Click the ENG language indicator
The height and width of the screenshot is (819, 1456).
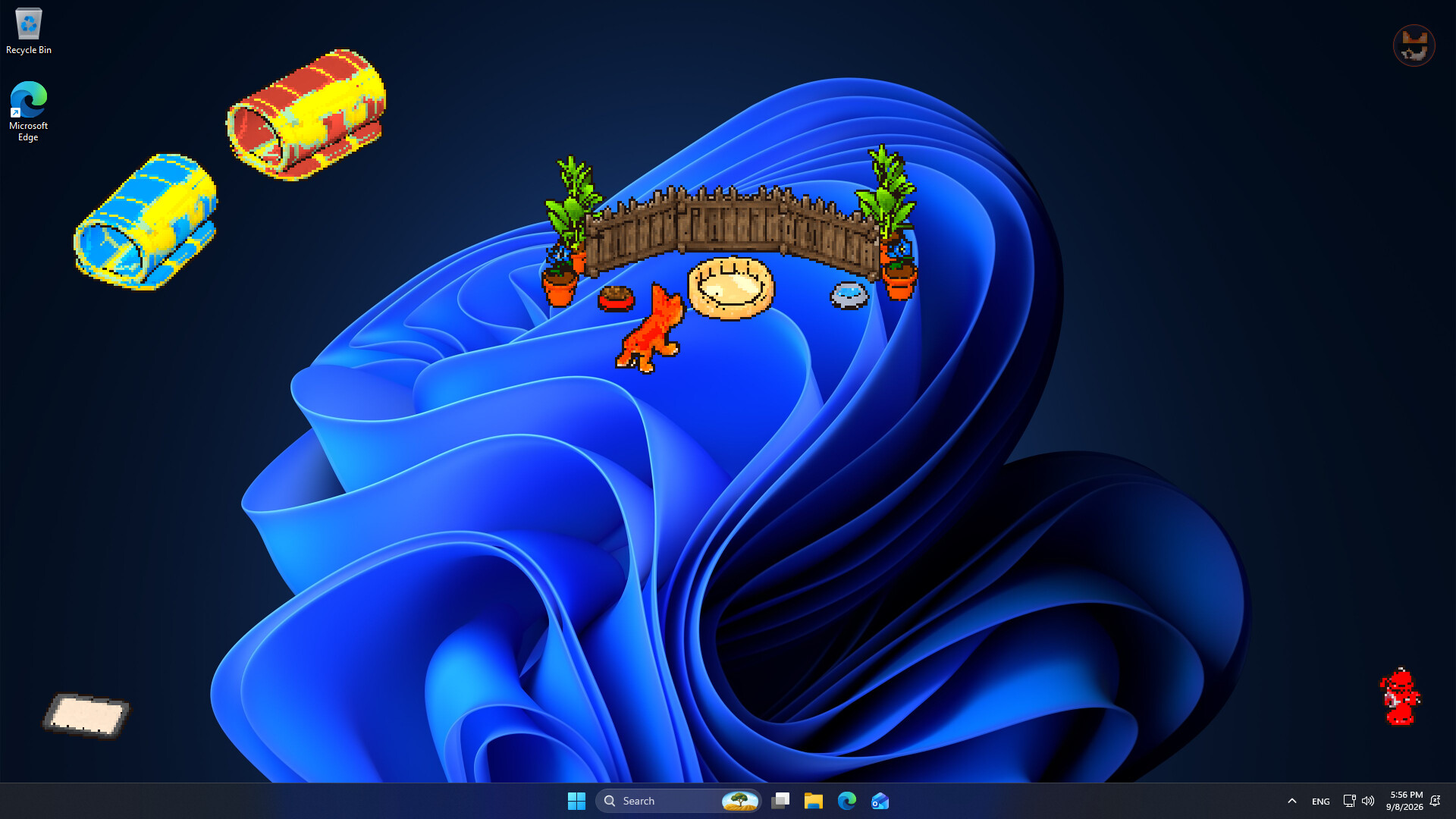click(x=1320, y=802)
